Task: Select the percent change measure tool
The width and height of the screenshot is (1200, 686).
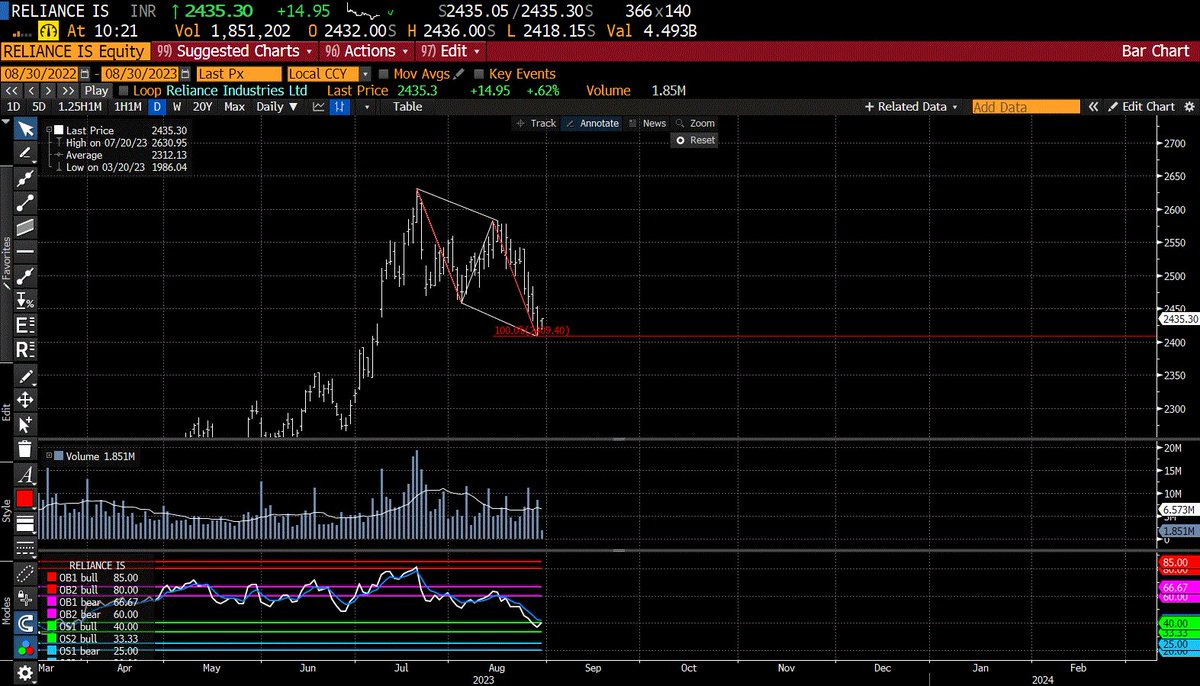Action: coord(26,299)
